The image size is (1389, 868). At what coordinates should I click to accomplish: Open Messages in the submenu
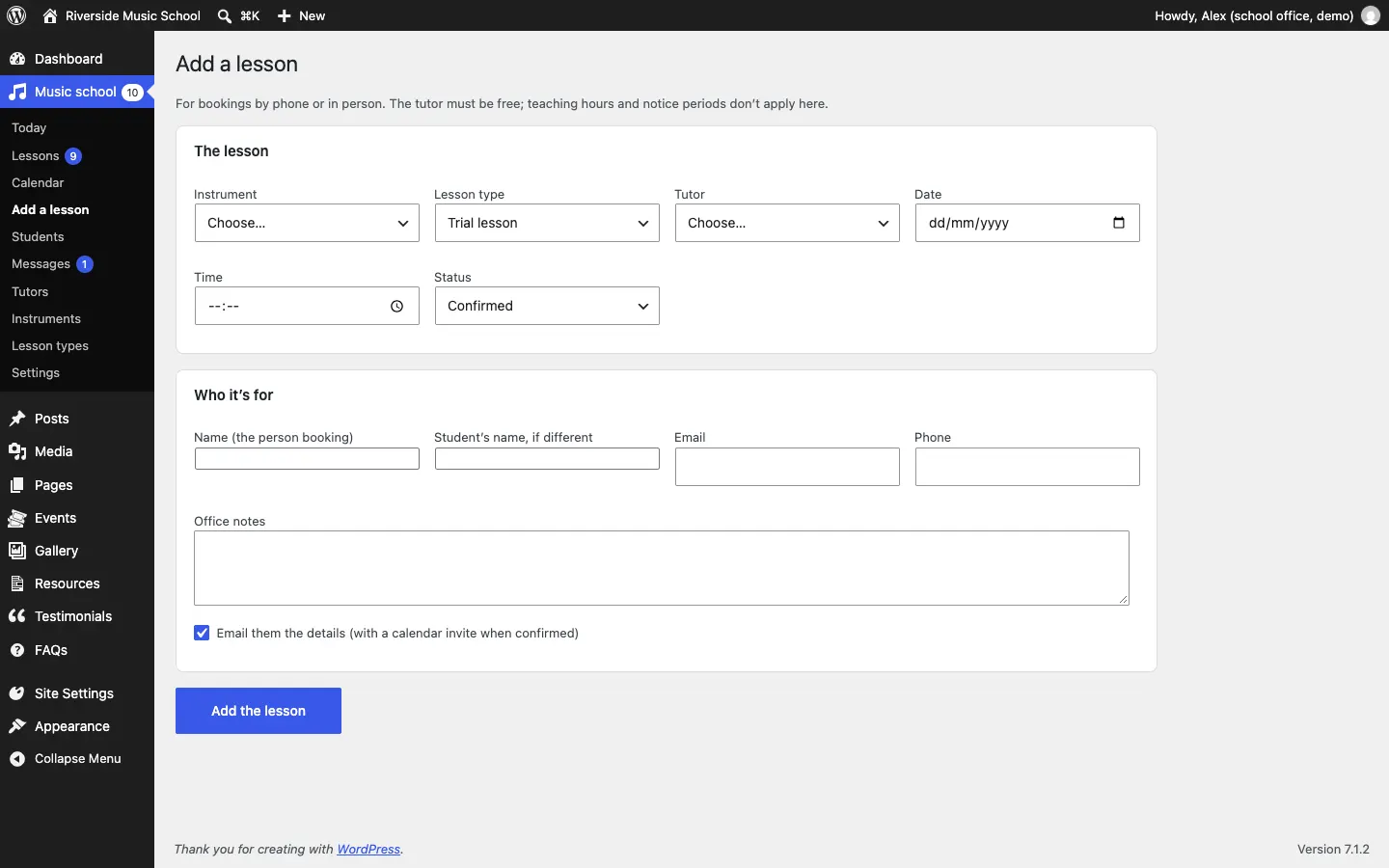coord(41,264)
